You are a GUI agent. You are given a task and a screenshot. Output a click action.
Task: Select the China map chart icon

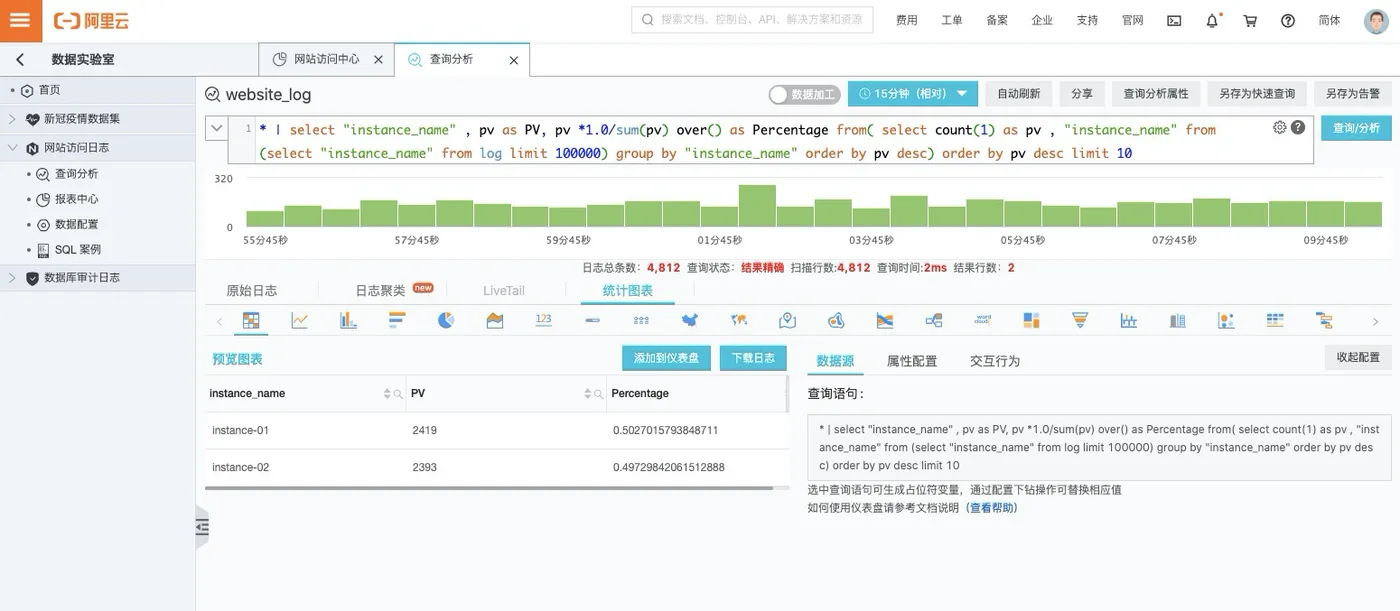coord(689,320)
